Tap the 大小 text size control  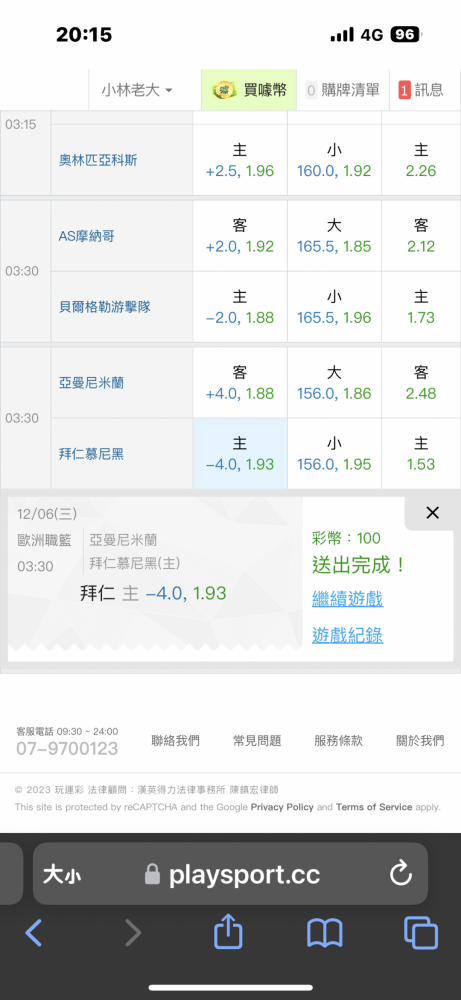pyautogui.click(x=62, y=874)
